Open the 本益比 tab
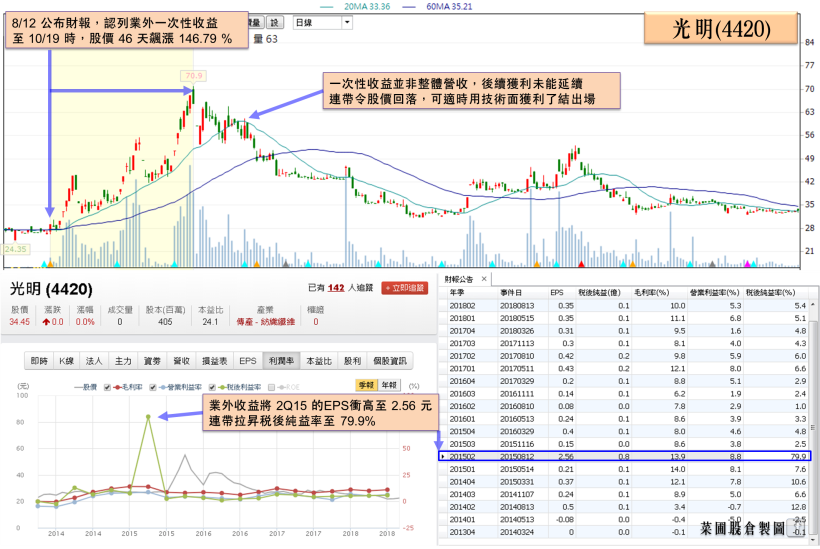Screen dimensions: 820x549 pyautogui.click(x=319, y=361)
